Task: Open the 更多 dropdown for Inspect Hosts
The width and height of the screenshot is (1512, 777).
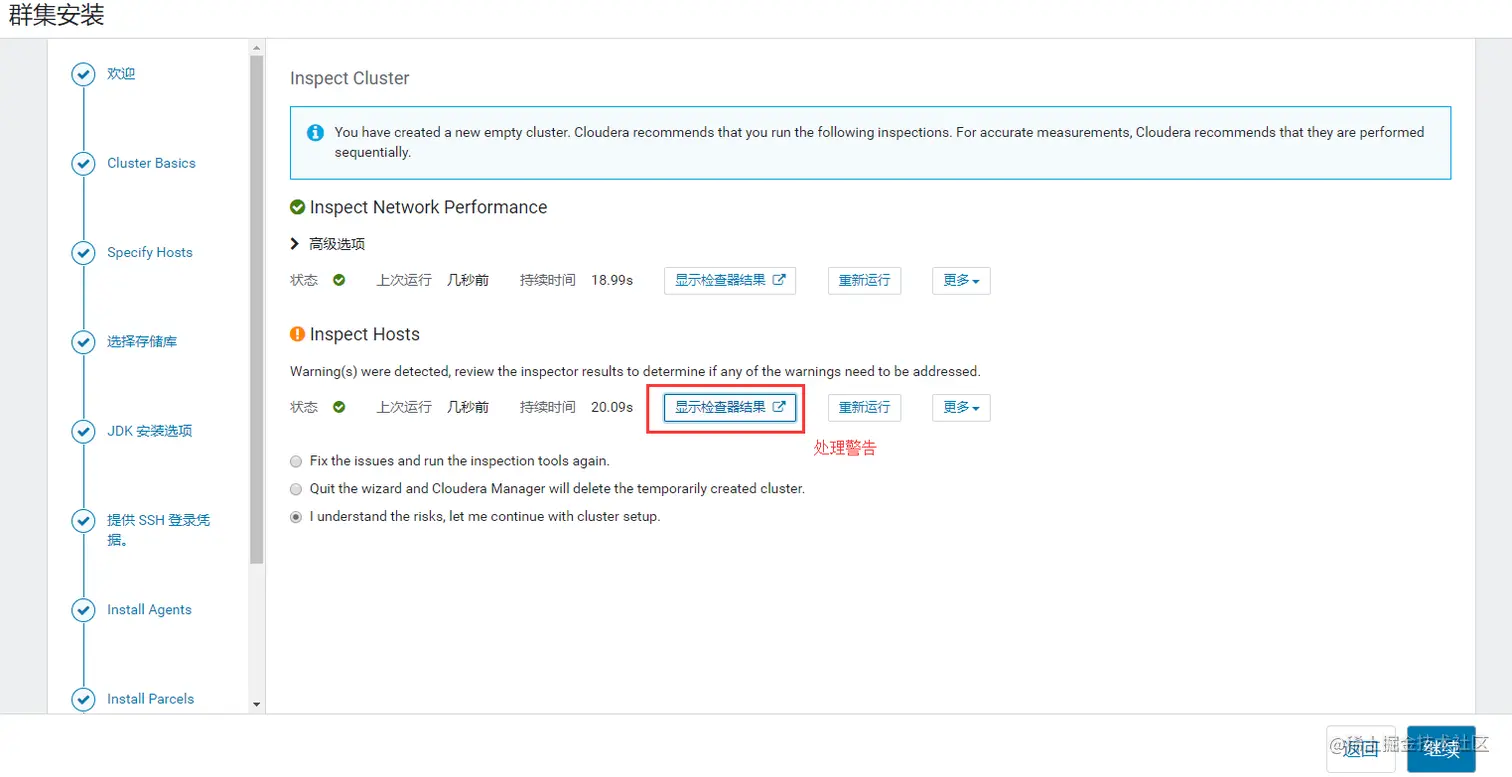Action: (961, 408)
